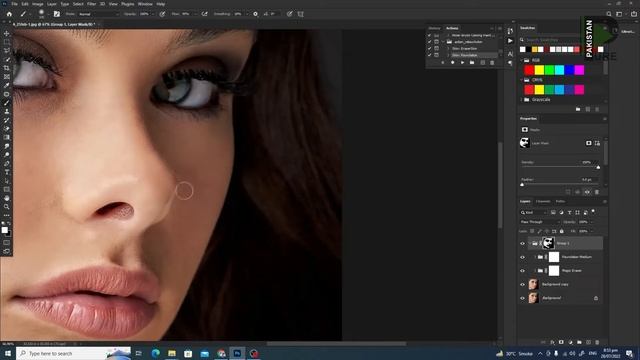Open the Pass Through blend mode dropdown

click(540, 222)
